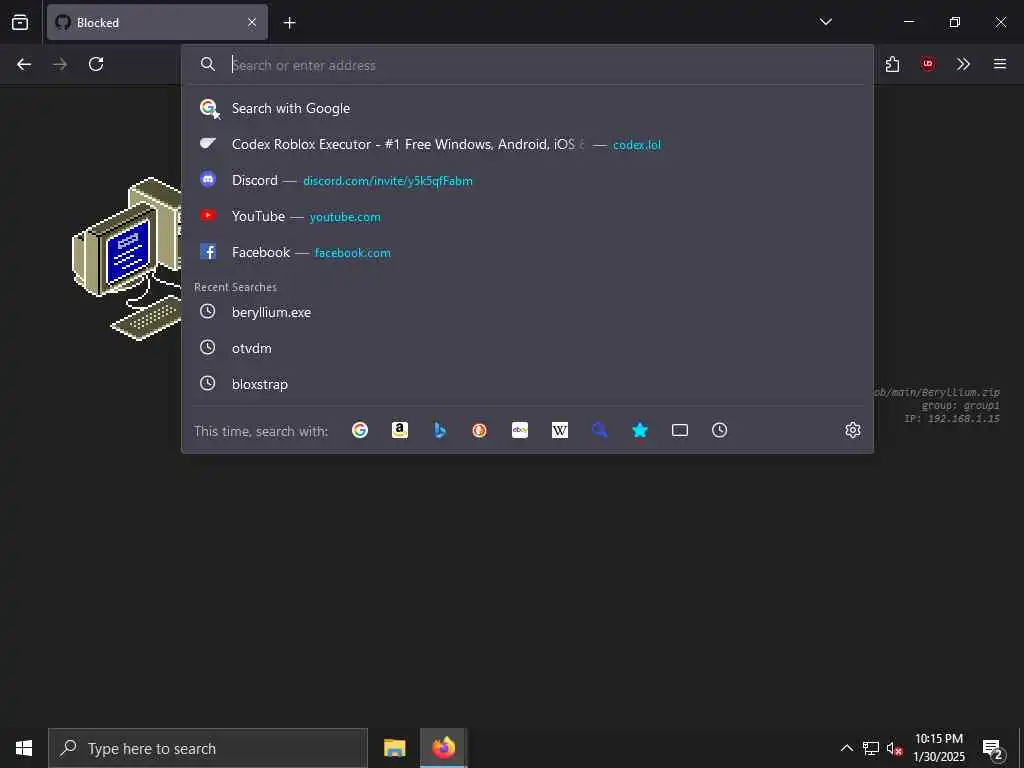Open the Windows Start menu
This screenshot has width=1024, height=768.
click(24, 748)
